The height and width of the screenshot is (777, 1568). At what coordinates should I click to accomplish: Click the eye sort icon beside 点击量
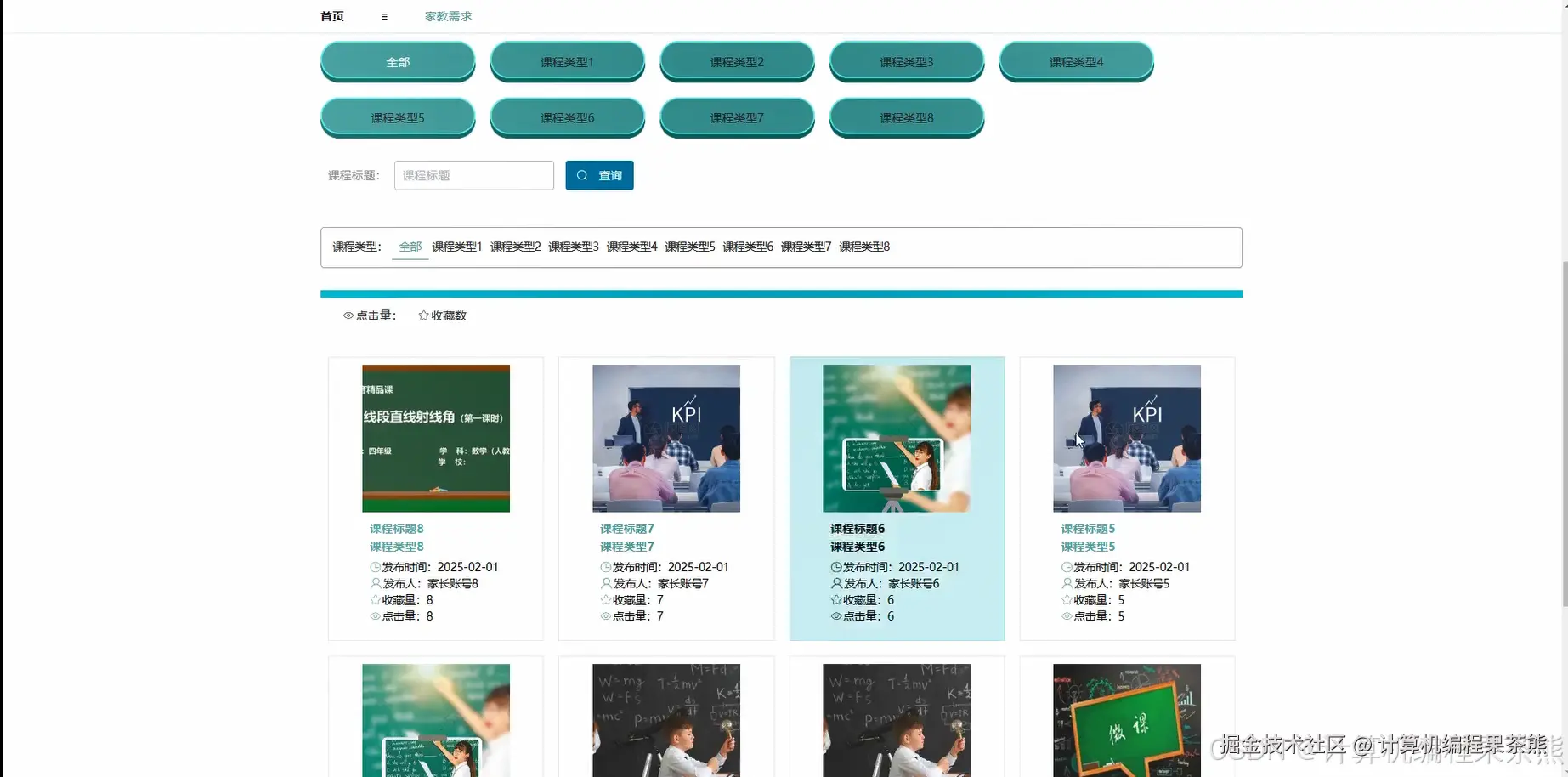[348, 315]
